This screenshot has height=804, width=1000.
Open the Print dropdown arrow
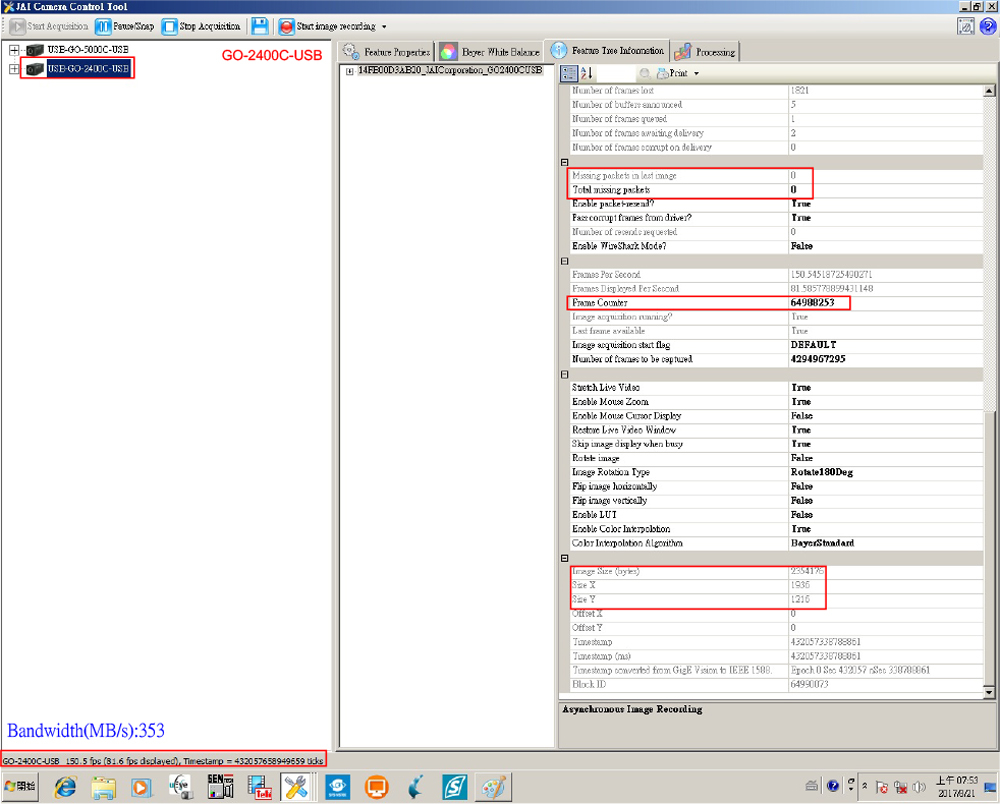tap(696, 73)
